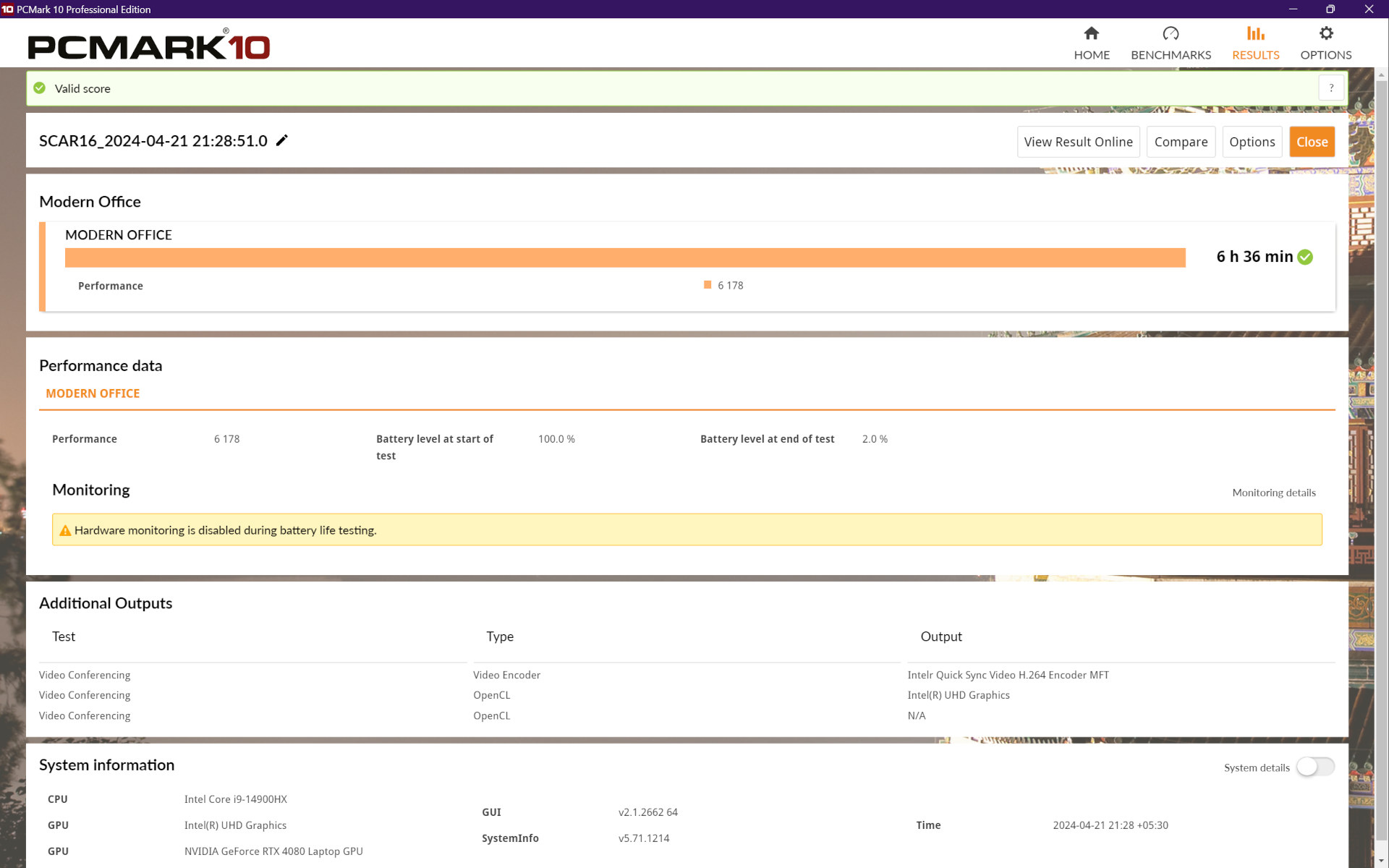Screen dimensions: 1389x868
Task: Select the Results bar-chart icon
Action: click(x=1255, y=34)
